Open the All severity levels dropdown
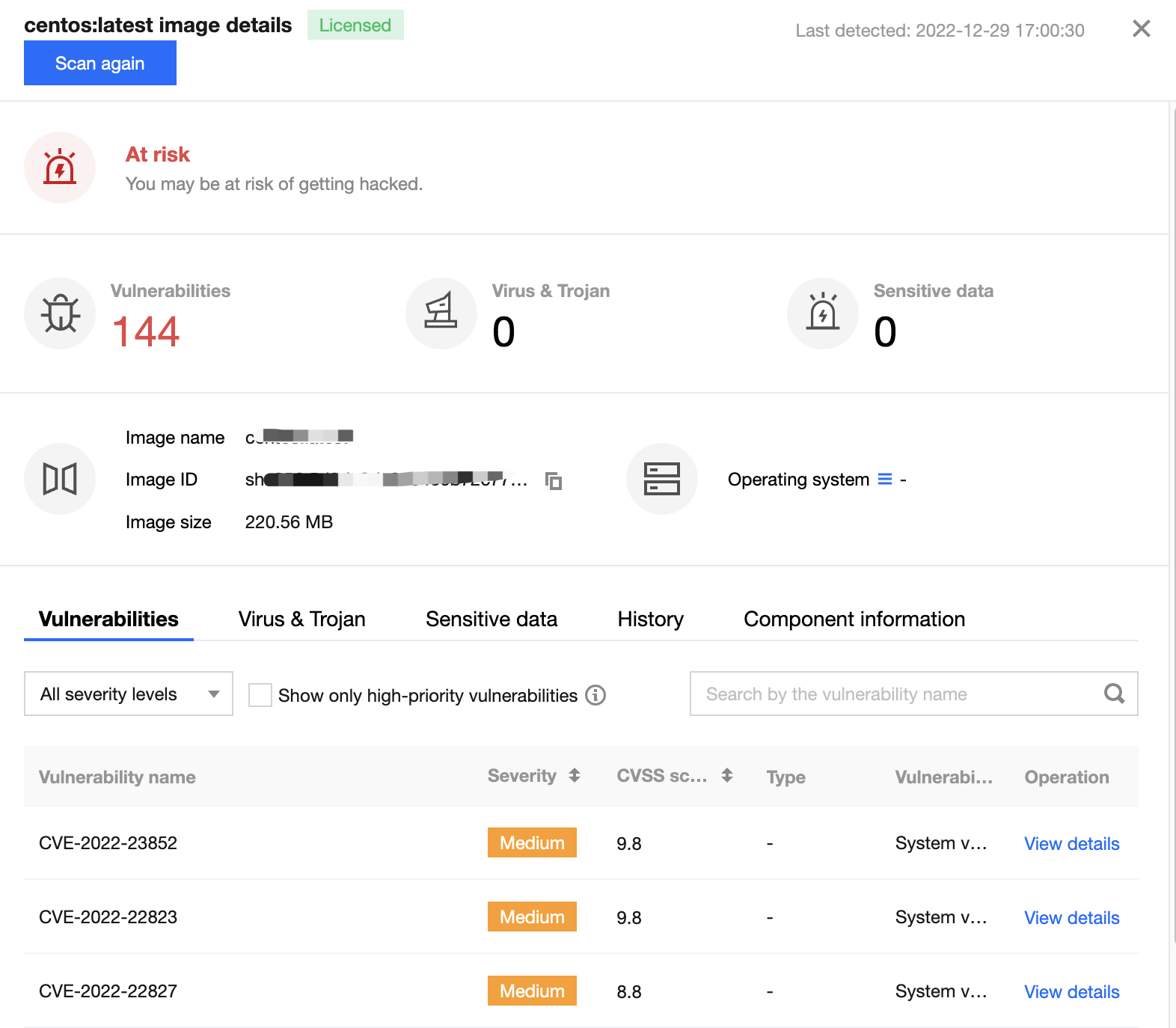This screenshot has height=1028, width=1176. [x=129, y=694]
